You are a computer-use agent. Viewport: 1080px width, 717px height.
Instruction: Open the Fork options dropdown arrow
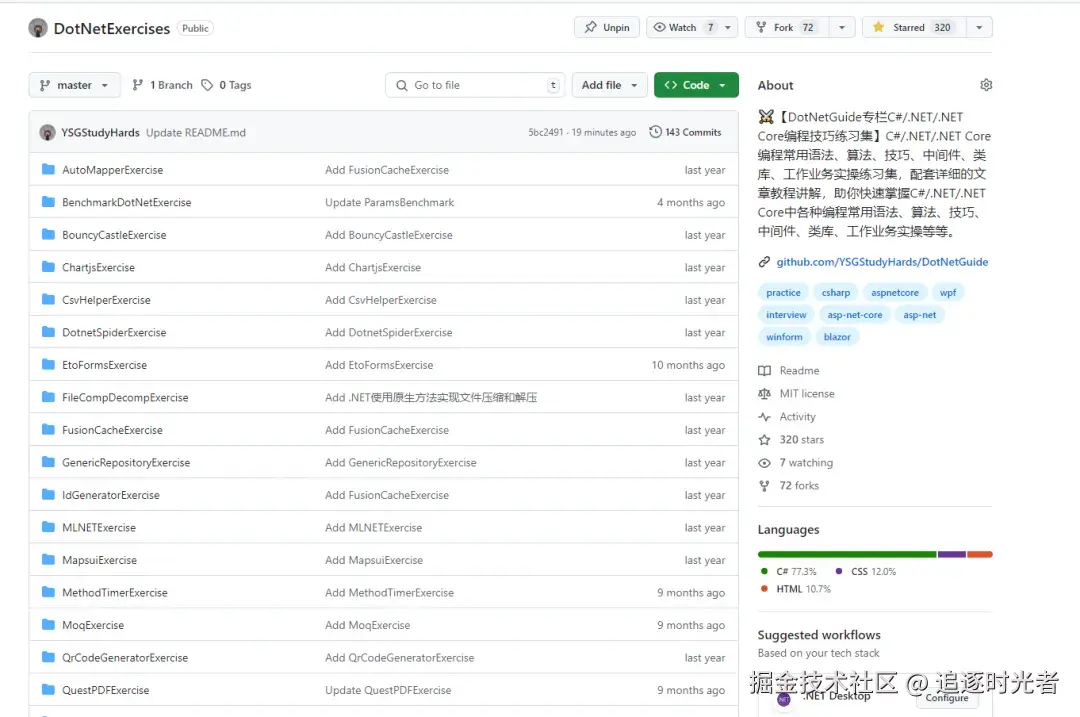(x=842, y=28)
